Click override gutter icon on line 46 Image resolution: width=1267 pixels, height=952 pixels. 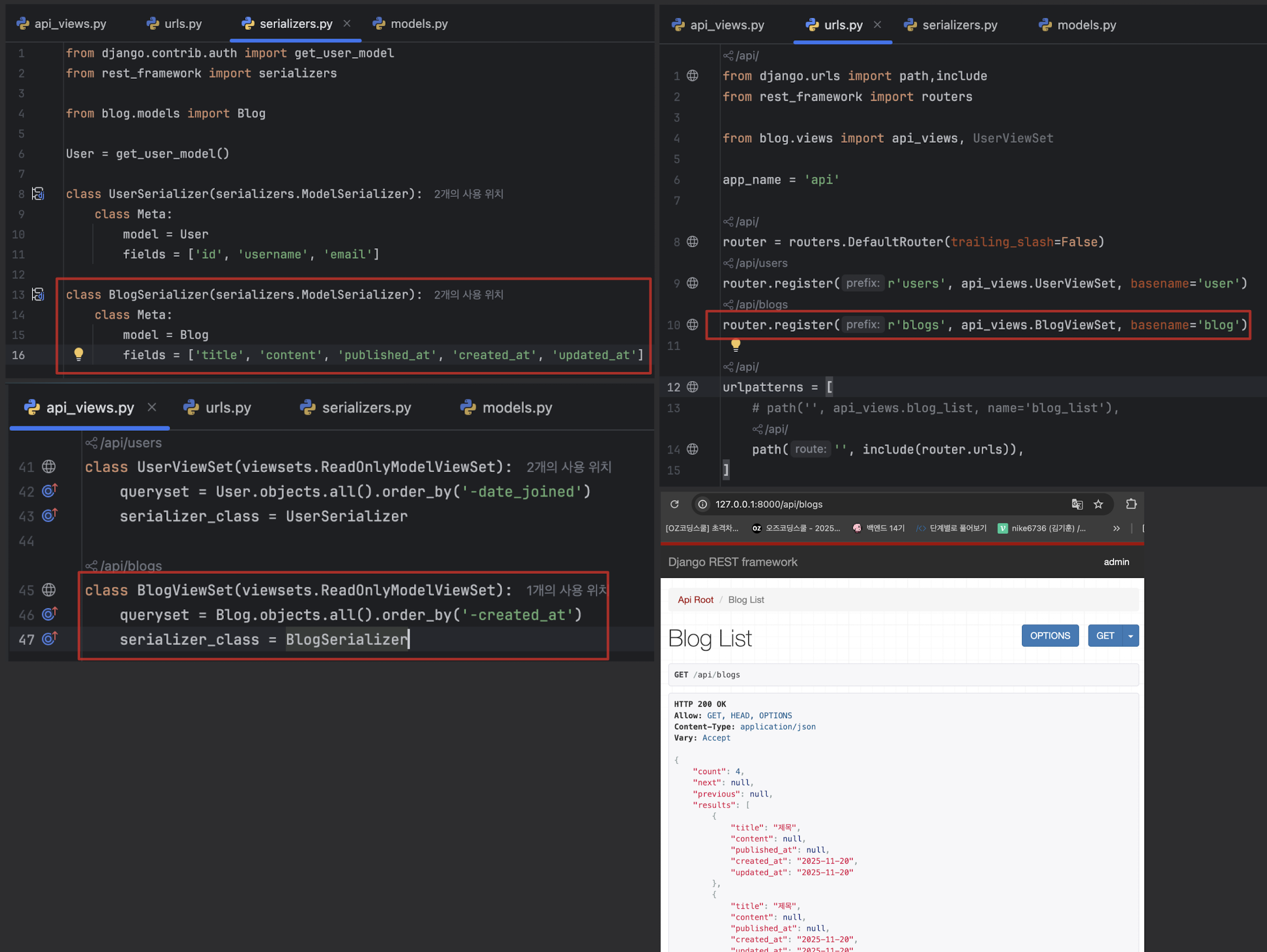coord(49,614)
